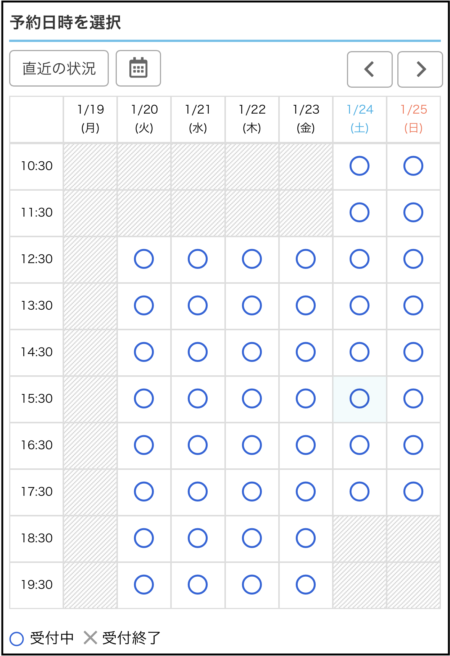450x656 pixels.
Task: Click the 1/24 (土) column header
Action: tap(360, 119)
